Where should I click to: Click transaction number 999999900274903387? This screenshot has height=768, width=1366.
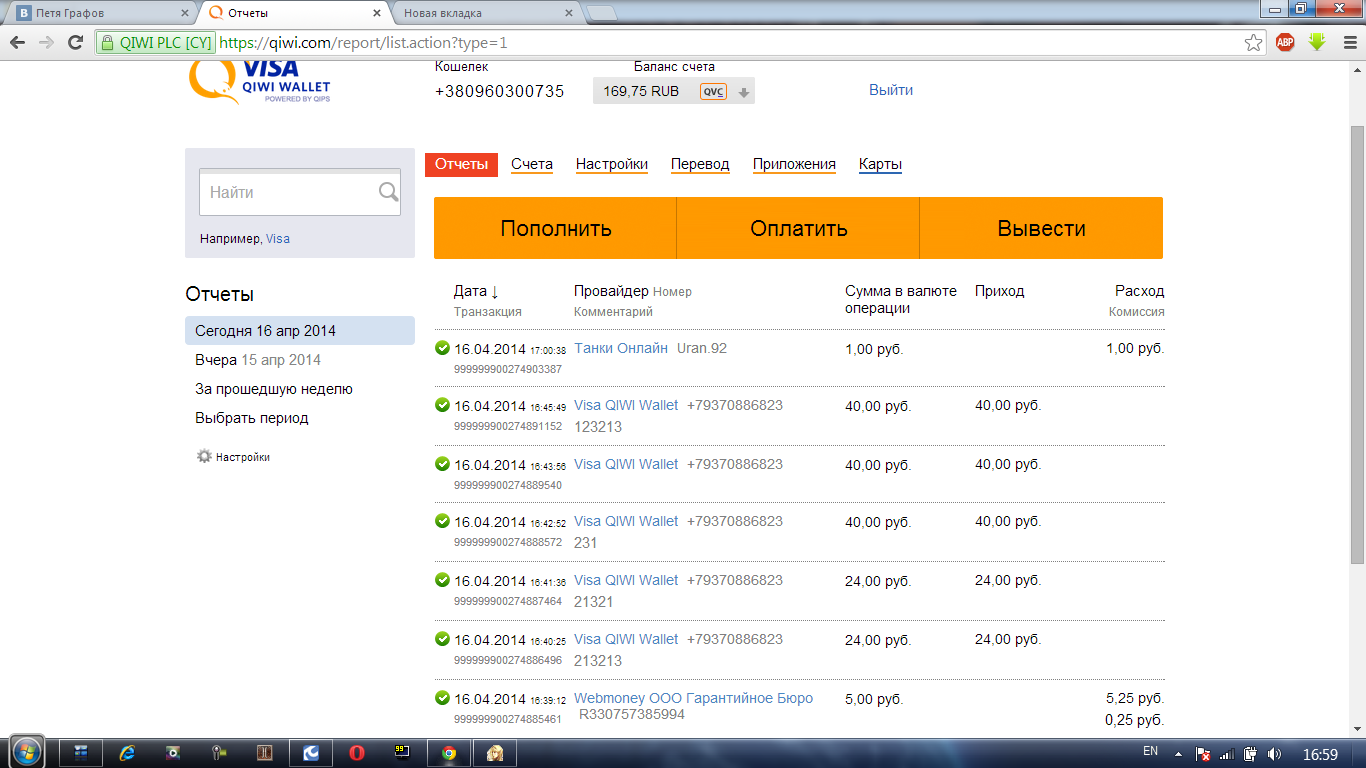[x=508, y=369]
